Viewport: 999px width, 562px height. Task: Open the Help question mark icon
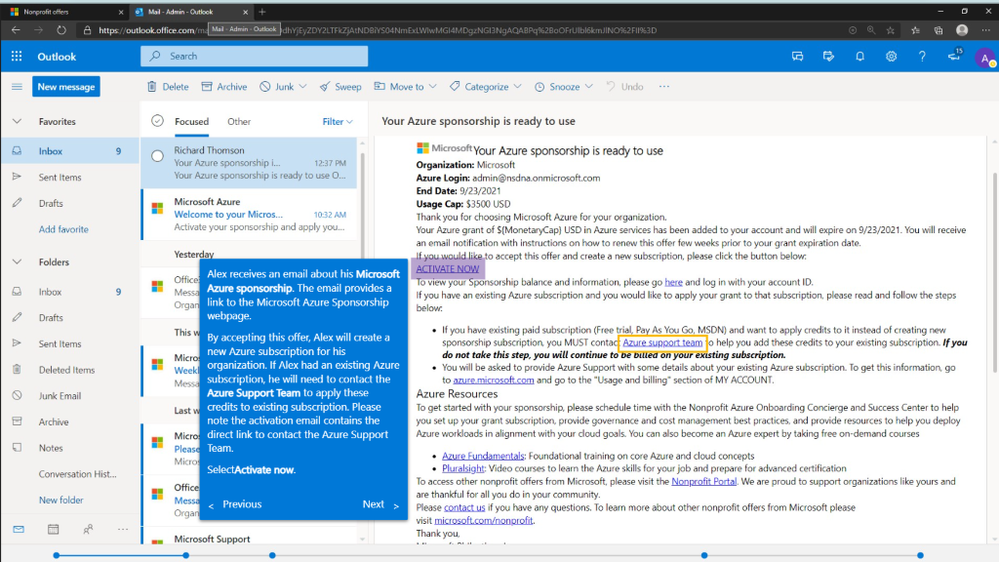(x=922, y=56)
